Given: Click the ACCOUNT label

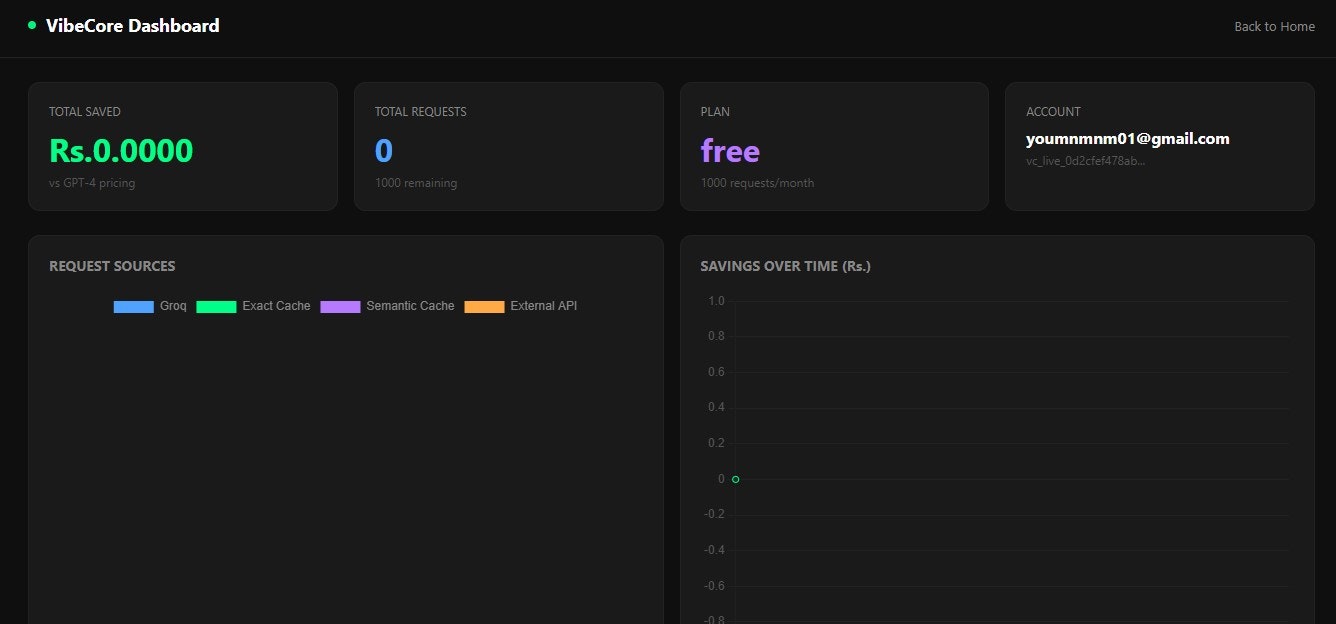Looking at the screenshot, I should 1053,112.
